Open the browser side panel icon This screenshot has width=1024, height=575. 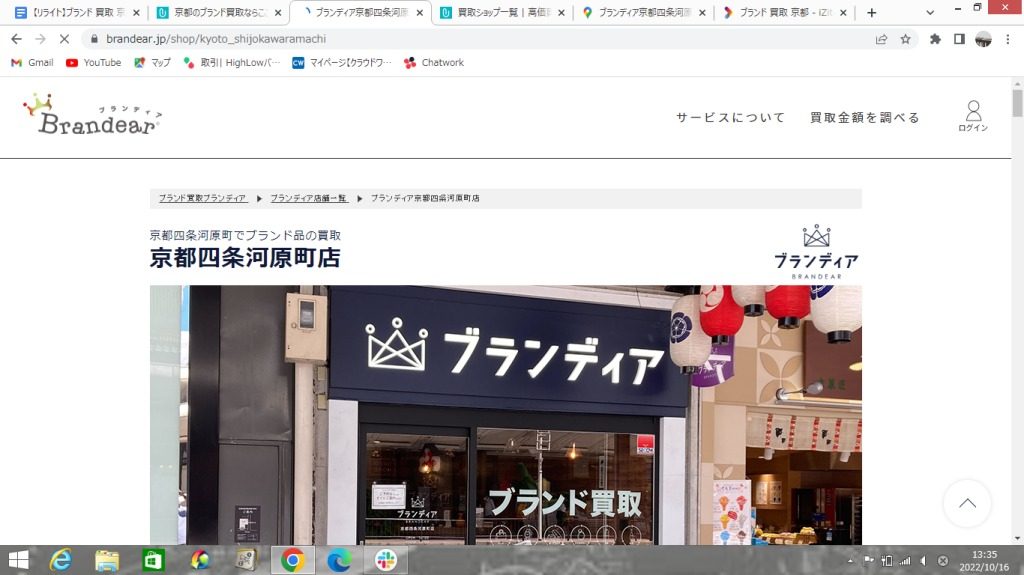pyautogui.click(x=959, y=39)
